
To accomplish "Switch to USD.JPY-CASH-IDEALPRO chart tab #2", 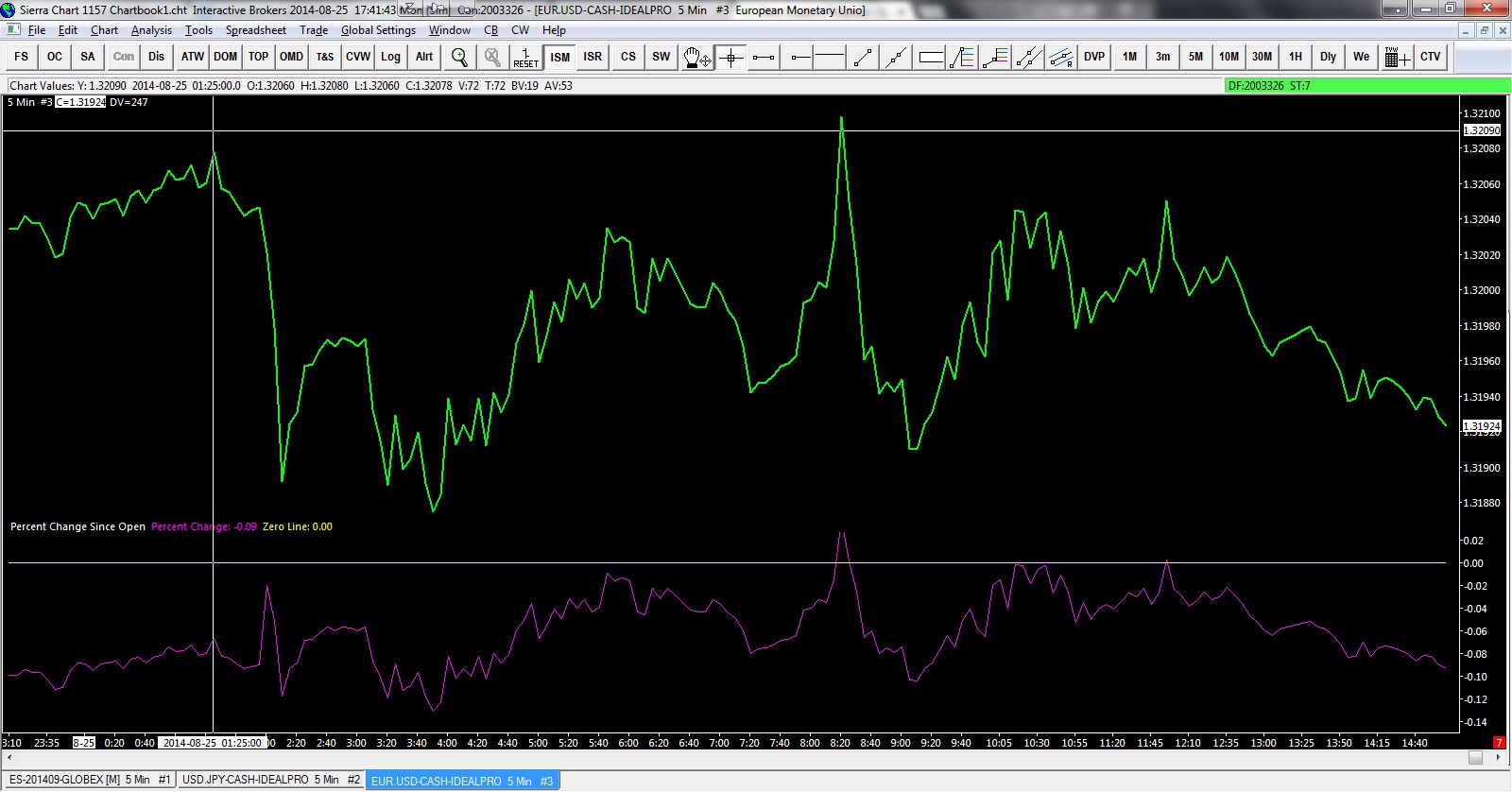I will tap(271, 781).
